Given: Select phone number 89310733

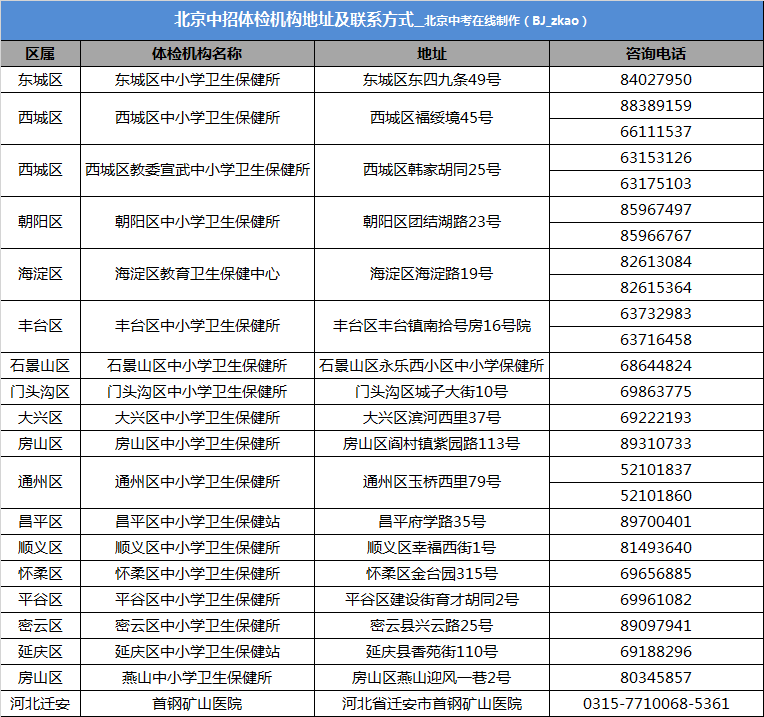Looking at the screenshot, I should pyautogui.click(x=656, y=444).
